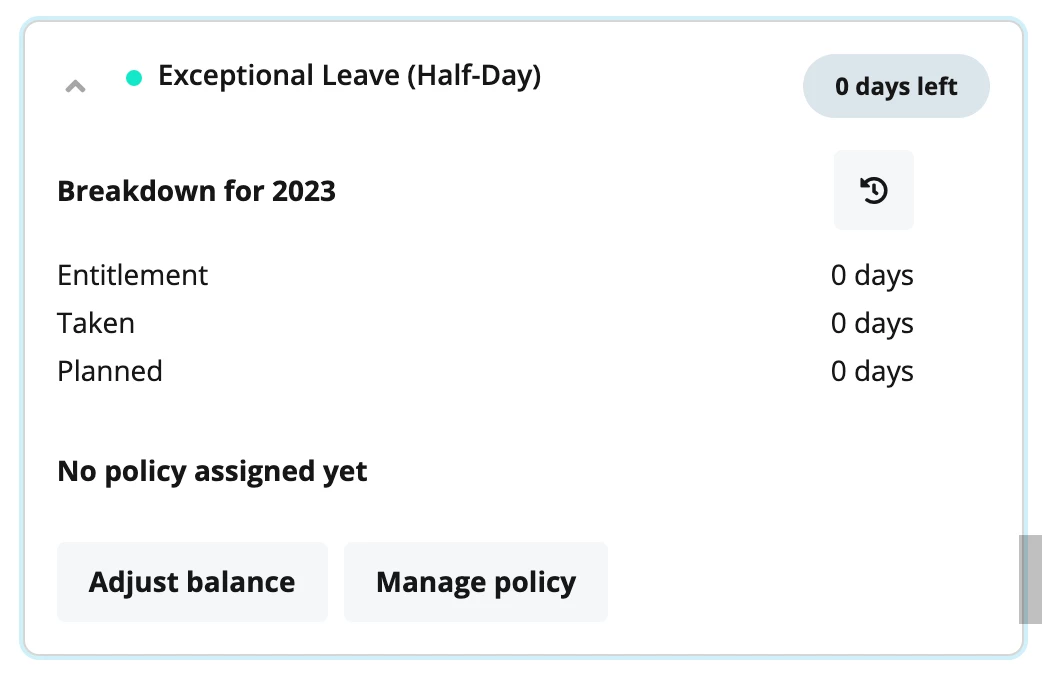Click the gray vertical scrollbar thumb
The width and height of the screenshot is (1042, 676).
[1030, 579]
